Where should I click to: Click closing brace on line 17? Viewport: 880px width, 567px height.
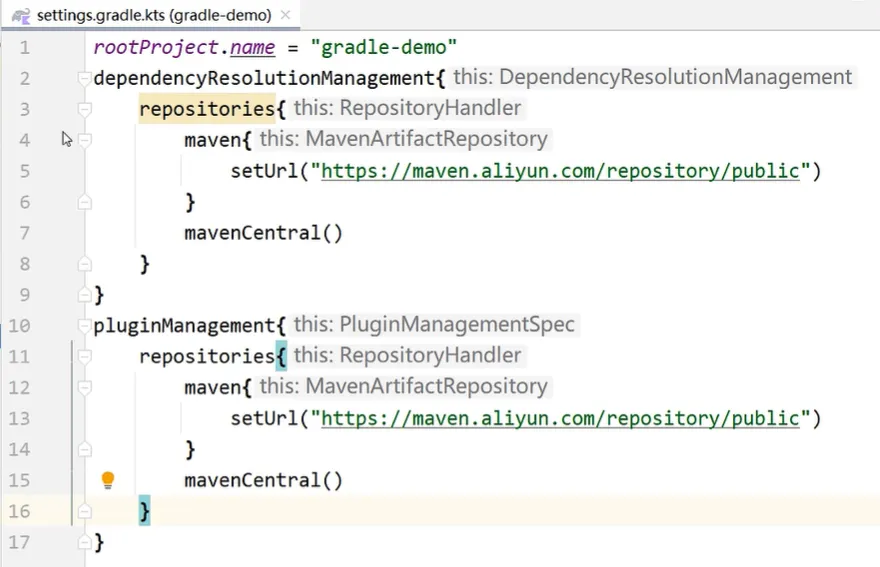[99, 542]
